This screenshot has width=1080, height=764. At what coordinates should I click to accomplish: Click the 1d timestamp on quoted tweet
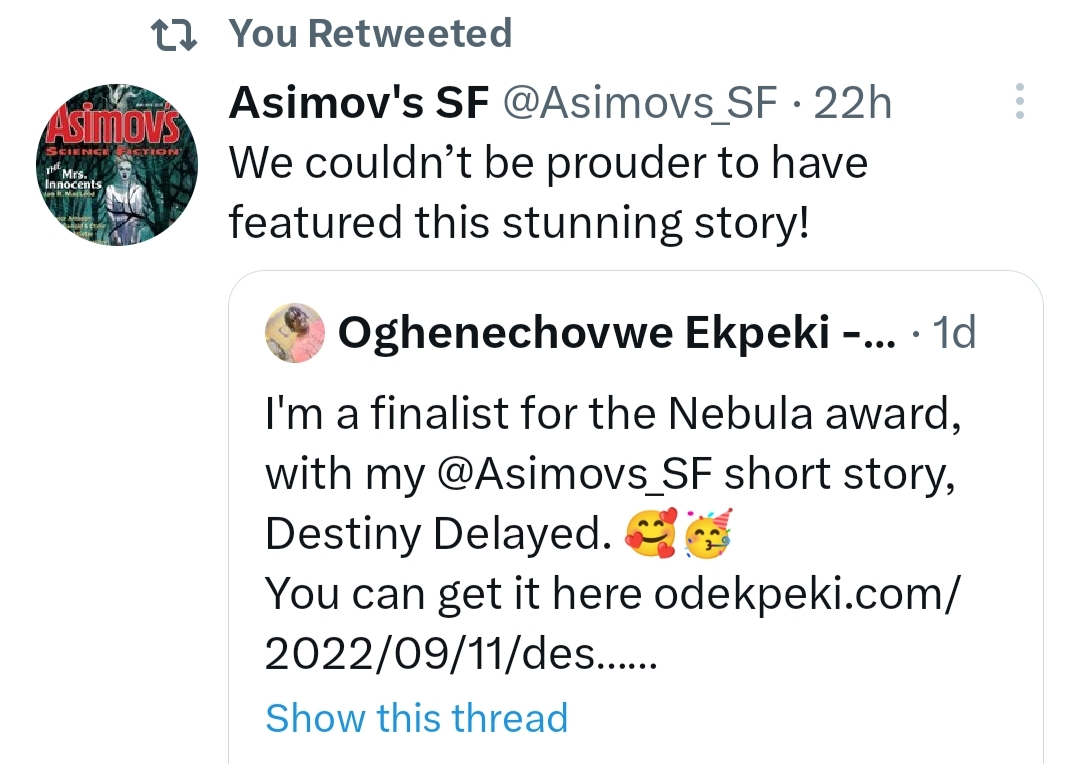coord(952,334)
